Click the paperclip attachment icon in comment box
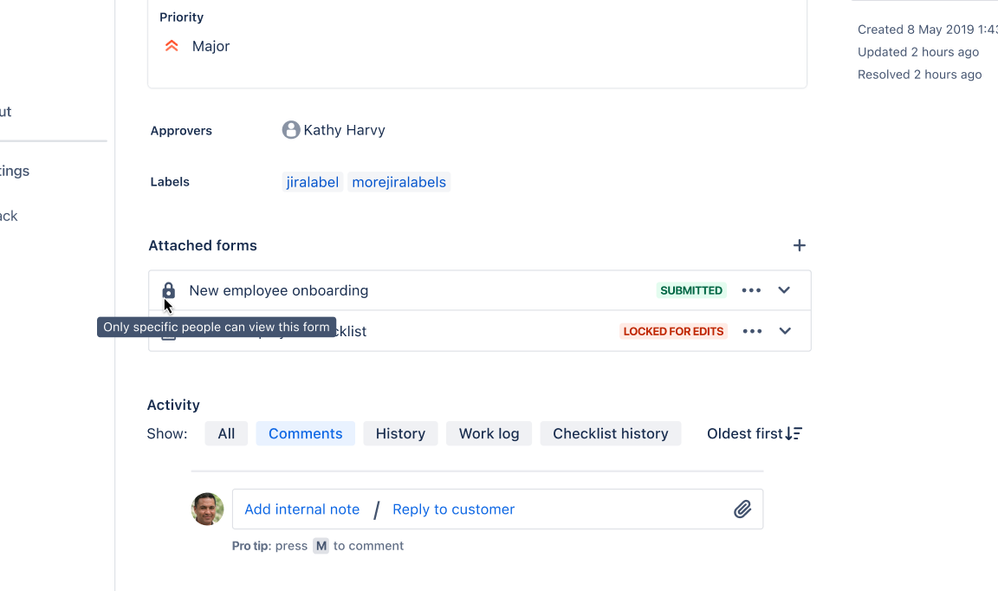This screenshot has height=591, width=998. tap(742, 509)
